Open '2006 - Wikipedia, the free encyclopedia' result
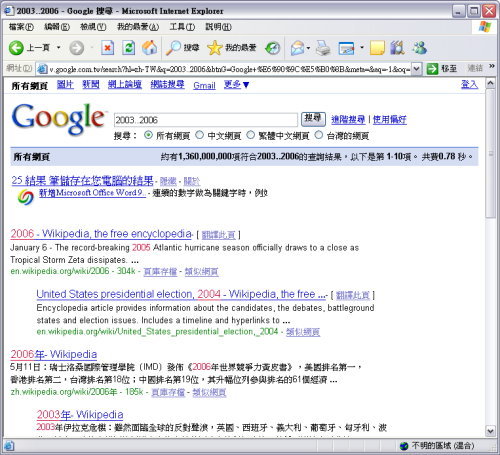Screen dimensions: 500x455 pos(101,234)
